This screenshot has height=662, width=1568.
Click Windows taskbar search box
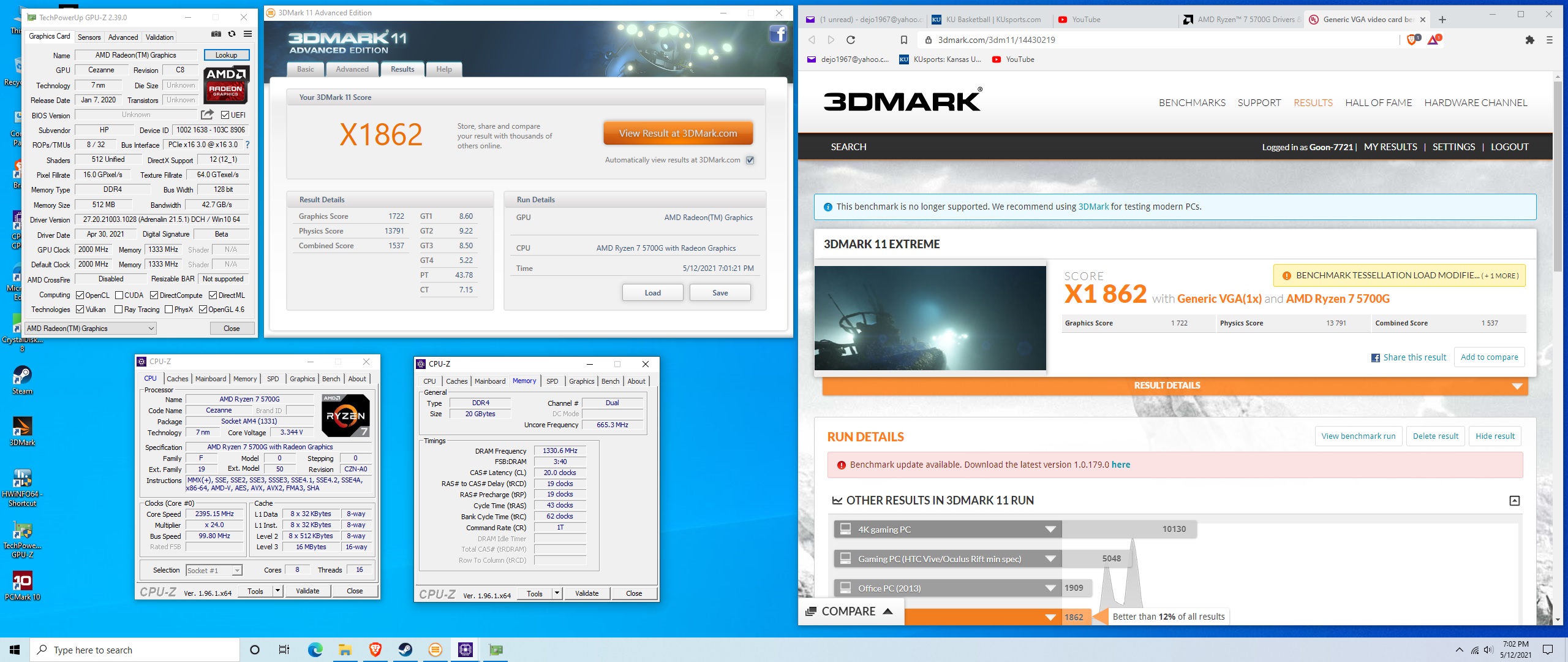(x=135, y=650)
